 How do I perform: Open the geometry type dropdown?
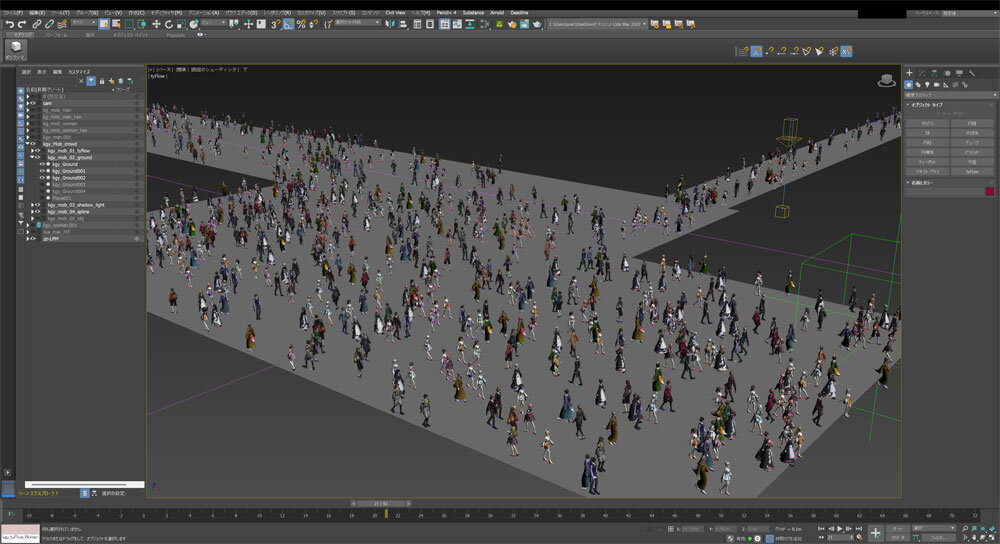pos(950,95)
